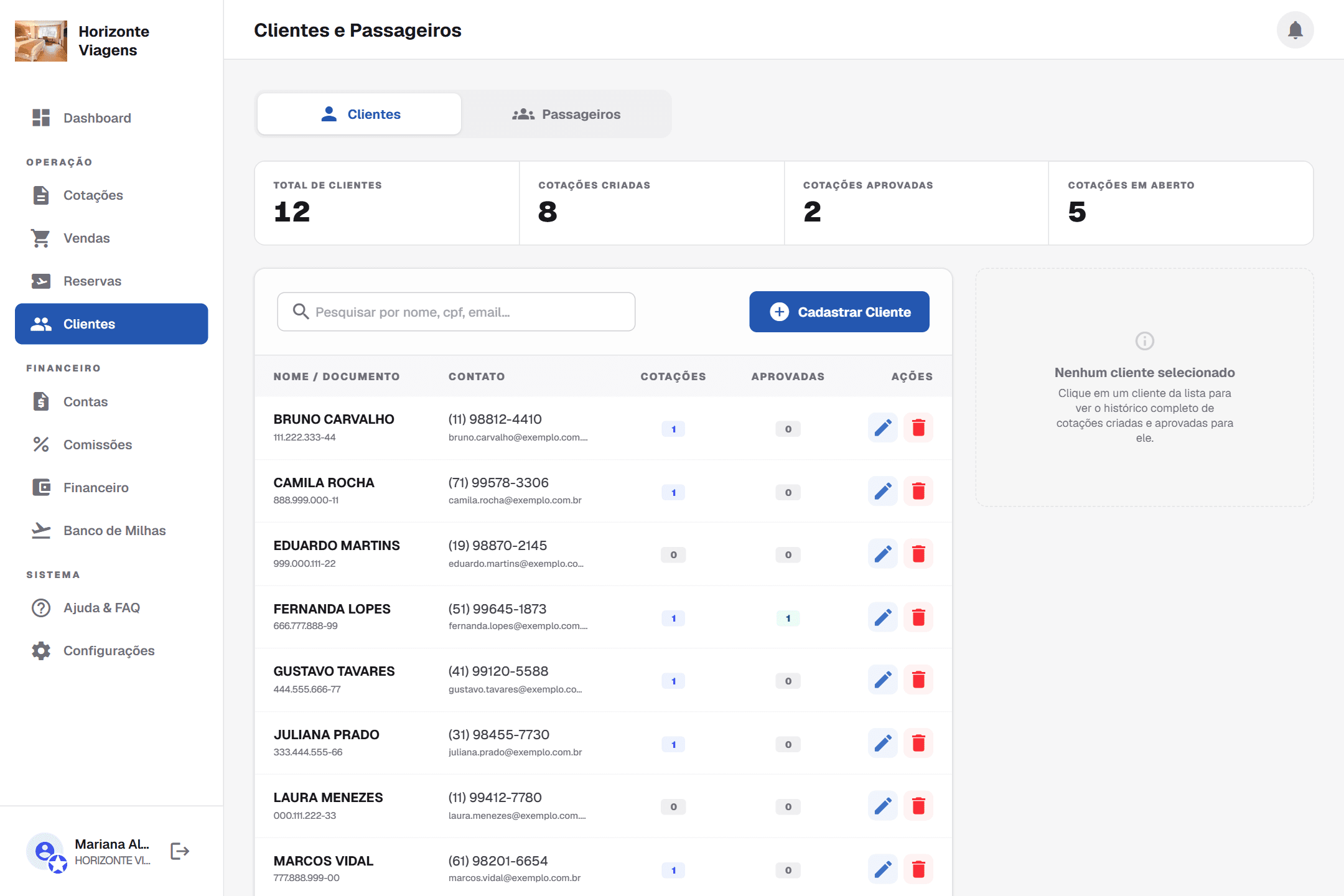1344x896 pixels.
Task: Open Configurações in sidebar
Action: click(x=111, y=651)
